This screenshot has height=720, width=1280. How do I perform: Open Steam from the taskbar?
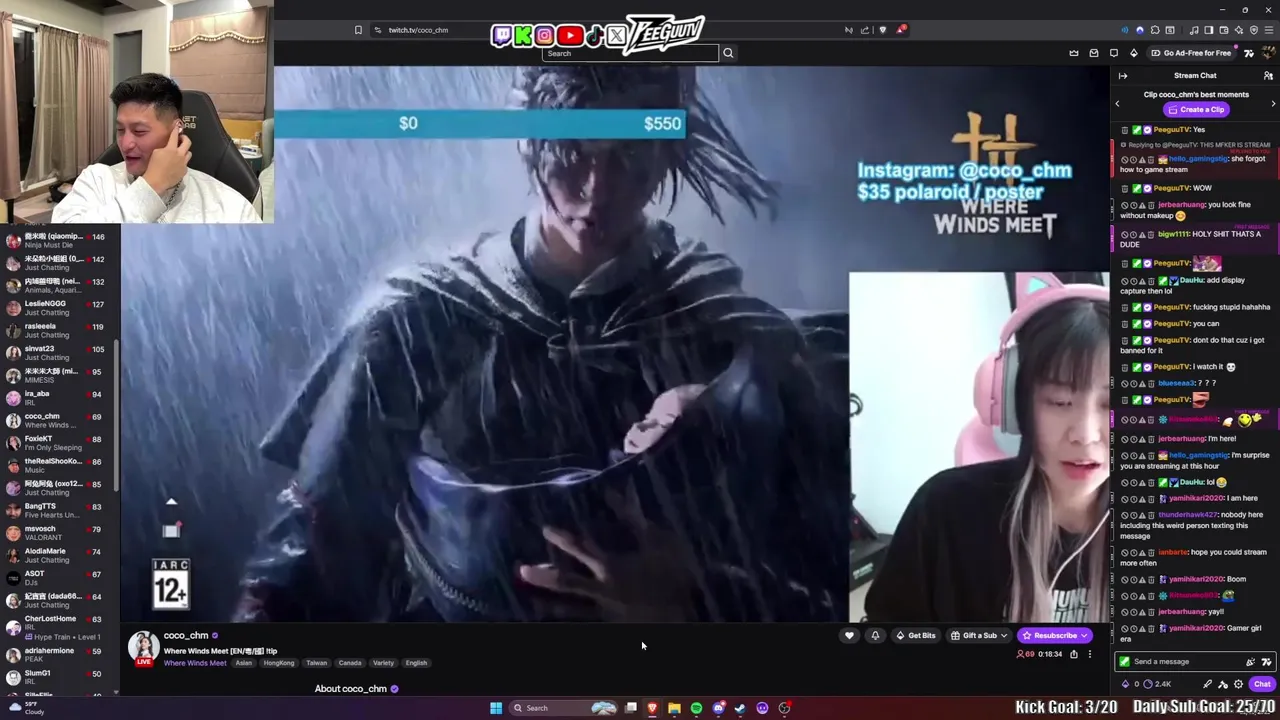point(740,708)
